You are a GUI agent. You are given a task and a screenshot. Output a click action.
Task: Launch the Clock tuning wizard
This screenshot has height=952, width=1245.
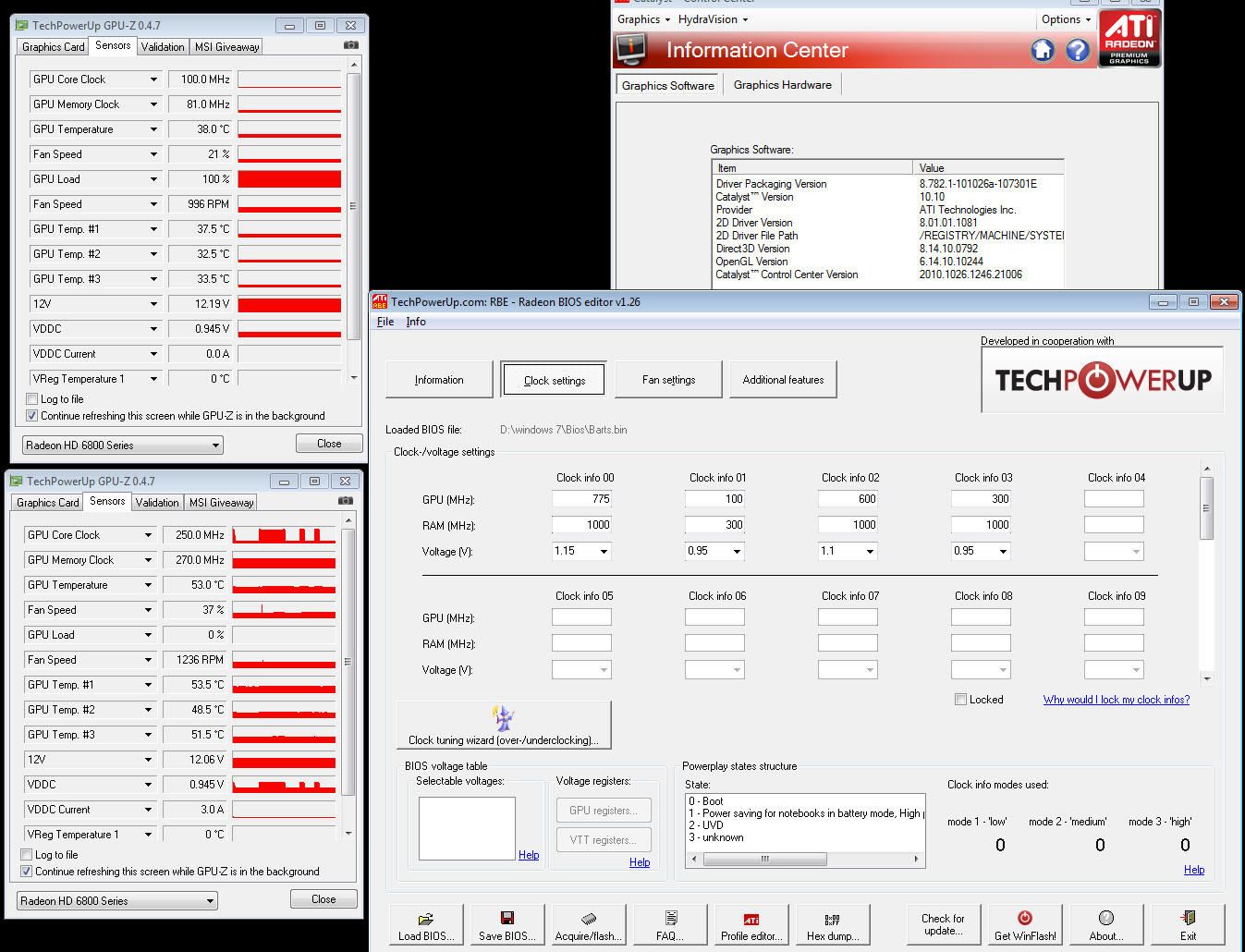click(504, 725)
